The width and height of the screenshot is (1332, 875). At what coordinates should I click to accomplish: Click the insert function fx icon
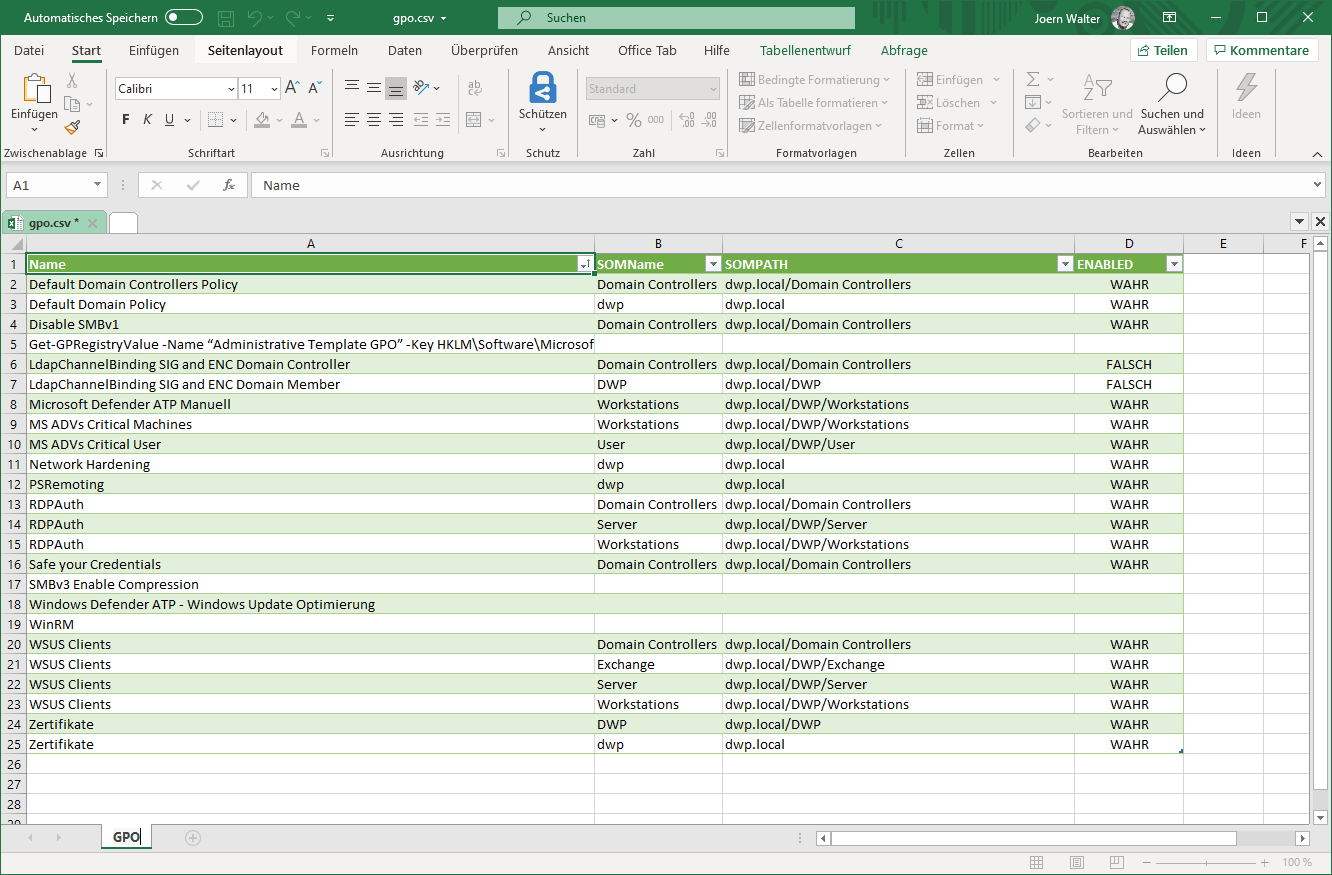click(x=228, y=185)
